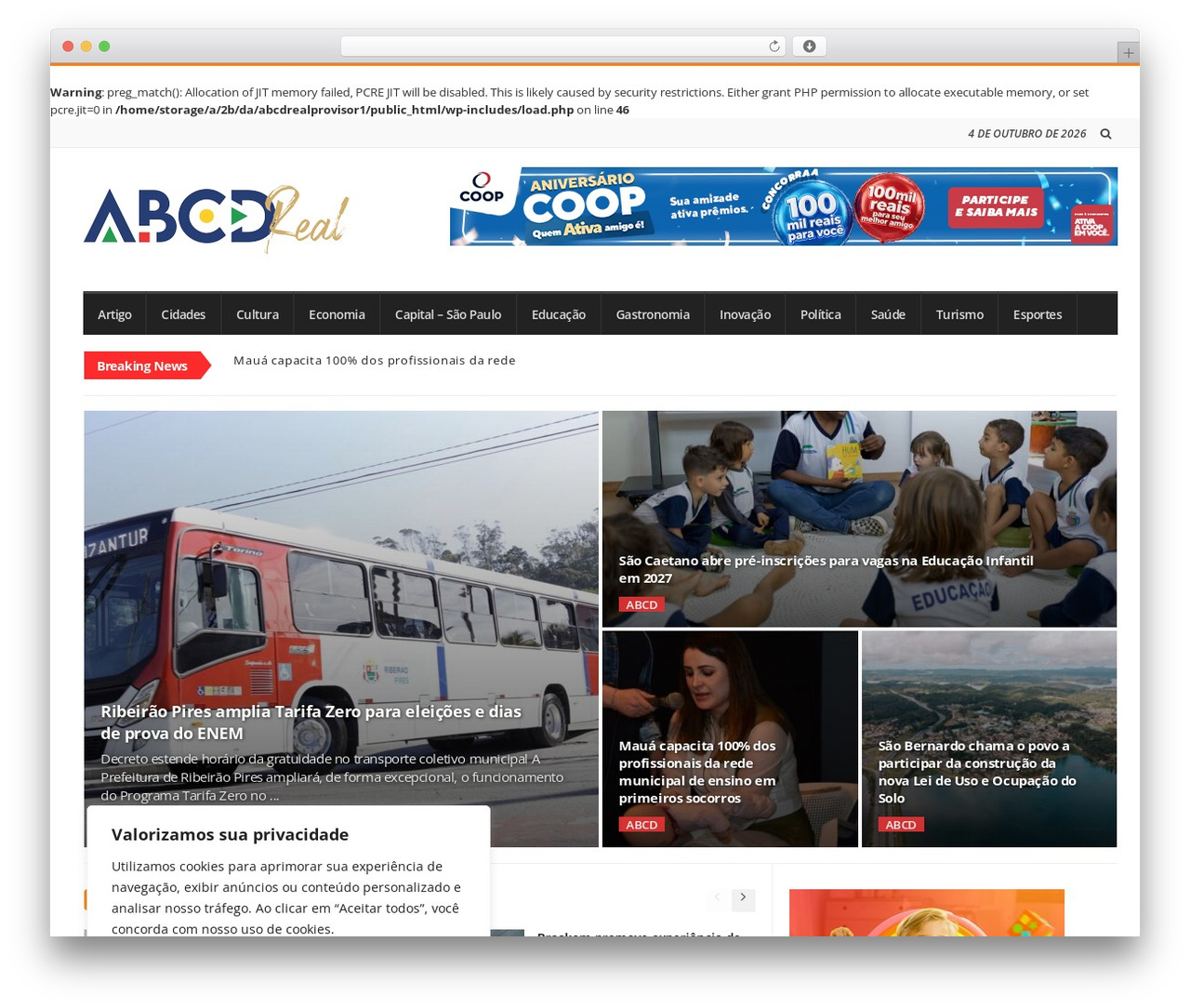This screenshot has width=1190, height=1008.
Task: Open the Política menu item
Action: (x=821, y=314)
